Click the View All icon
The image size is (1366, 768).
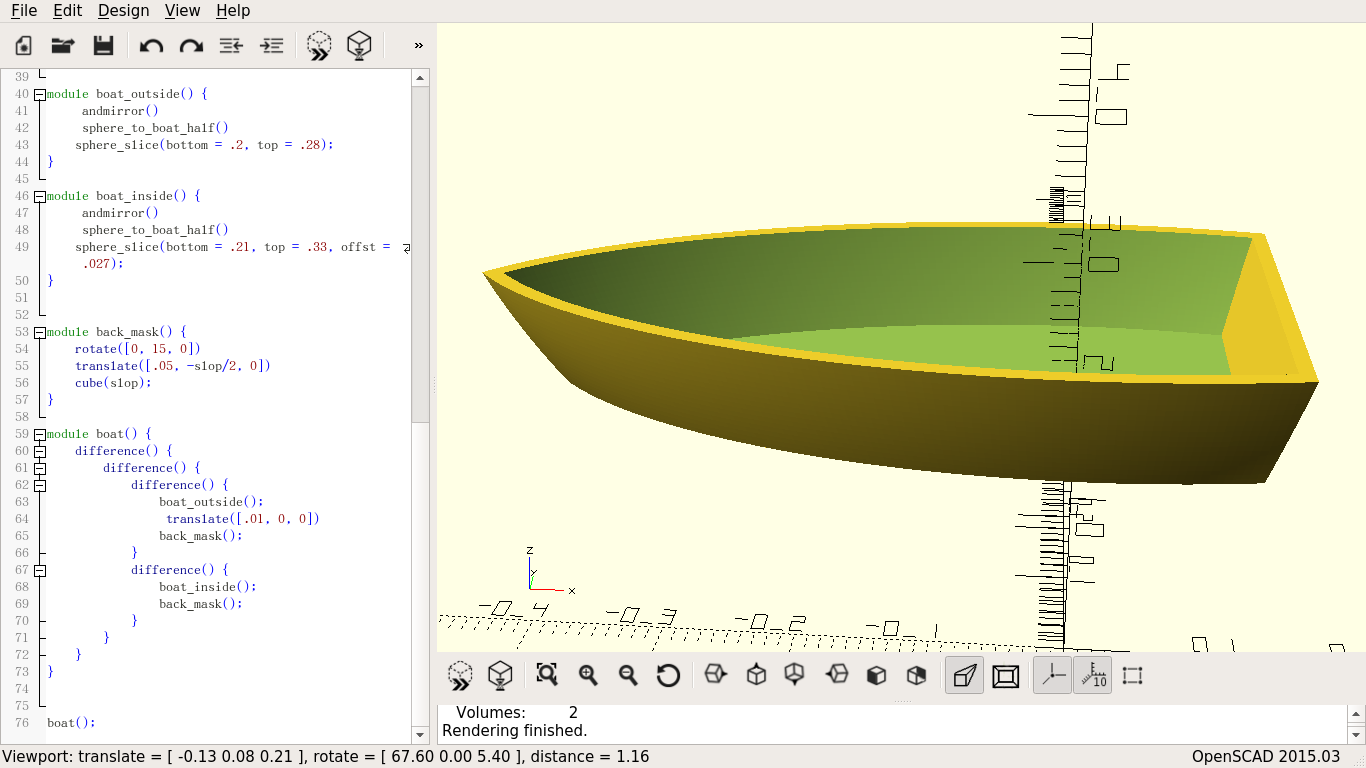[x=546, y=675]
